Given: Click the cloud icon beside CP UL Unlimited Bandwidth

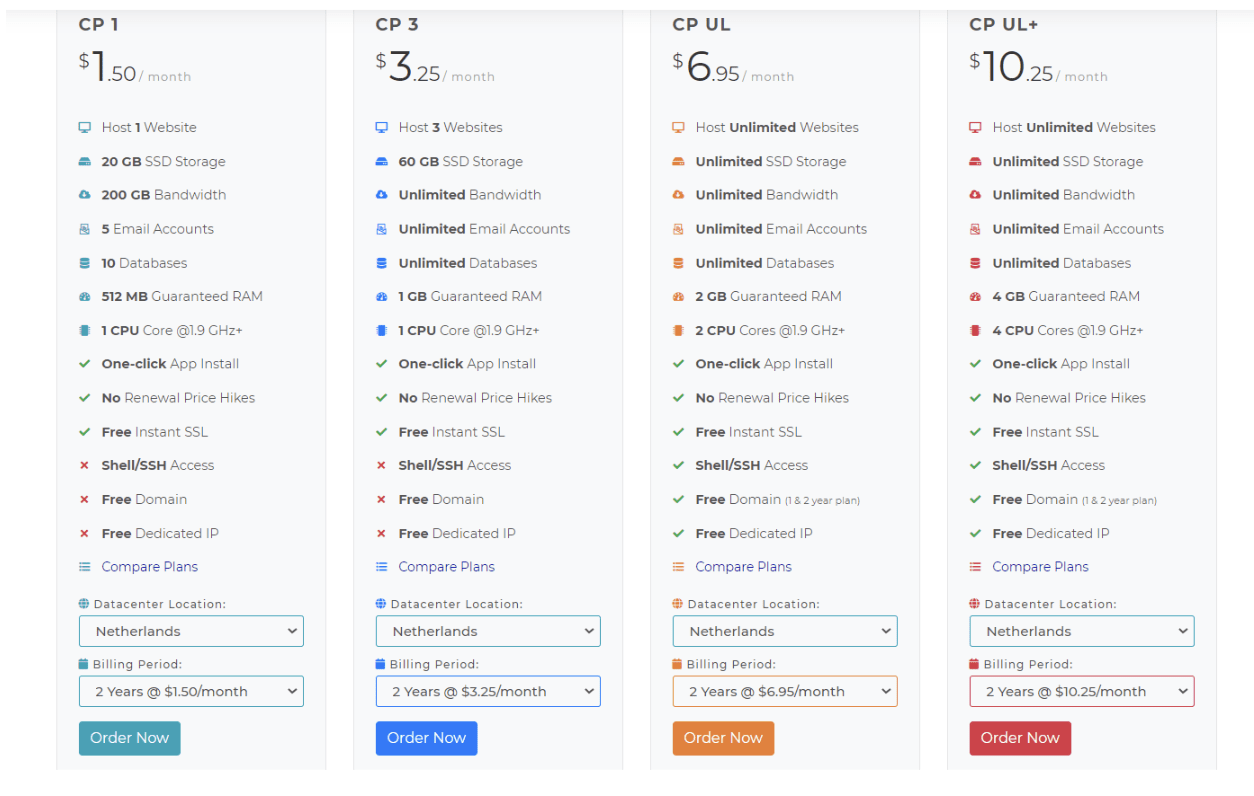Looking at the screenshot, I should (x=678, y=195).
